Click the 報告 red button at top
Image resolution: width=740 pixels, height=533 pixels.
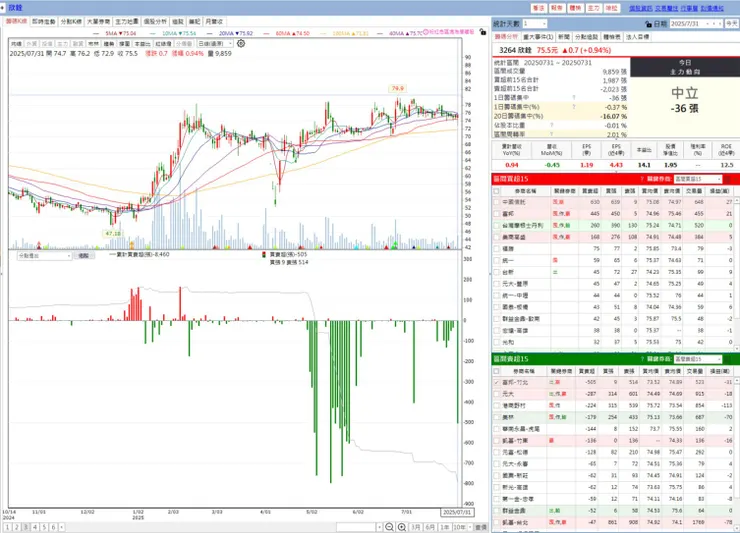pos(557,8)
